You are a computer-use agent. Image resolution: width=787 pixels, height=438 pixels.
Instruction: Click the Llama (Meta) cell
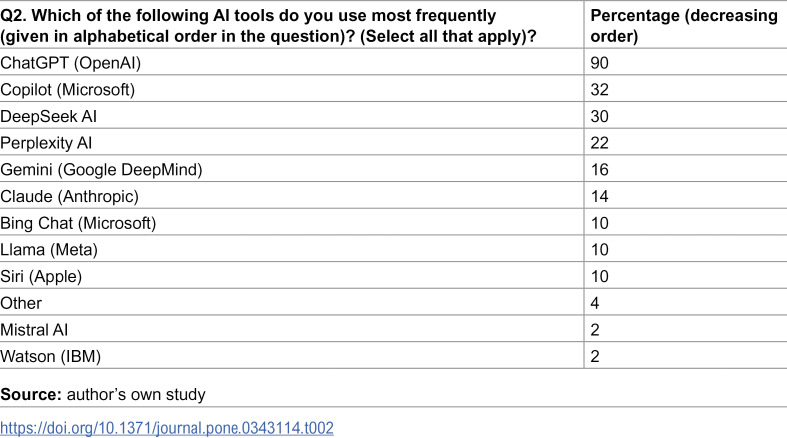coord(49,249)
